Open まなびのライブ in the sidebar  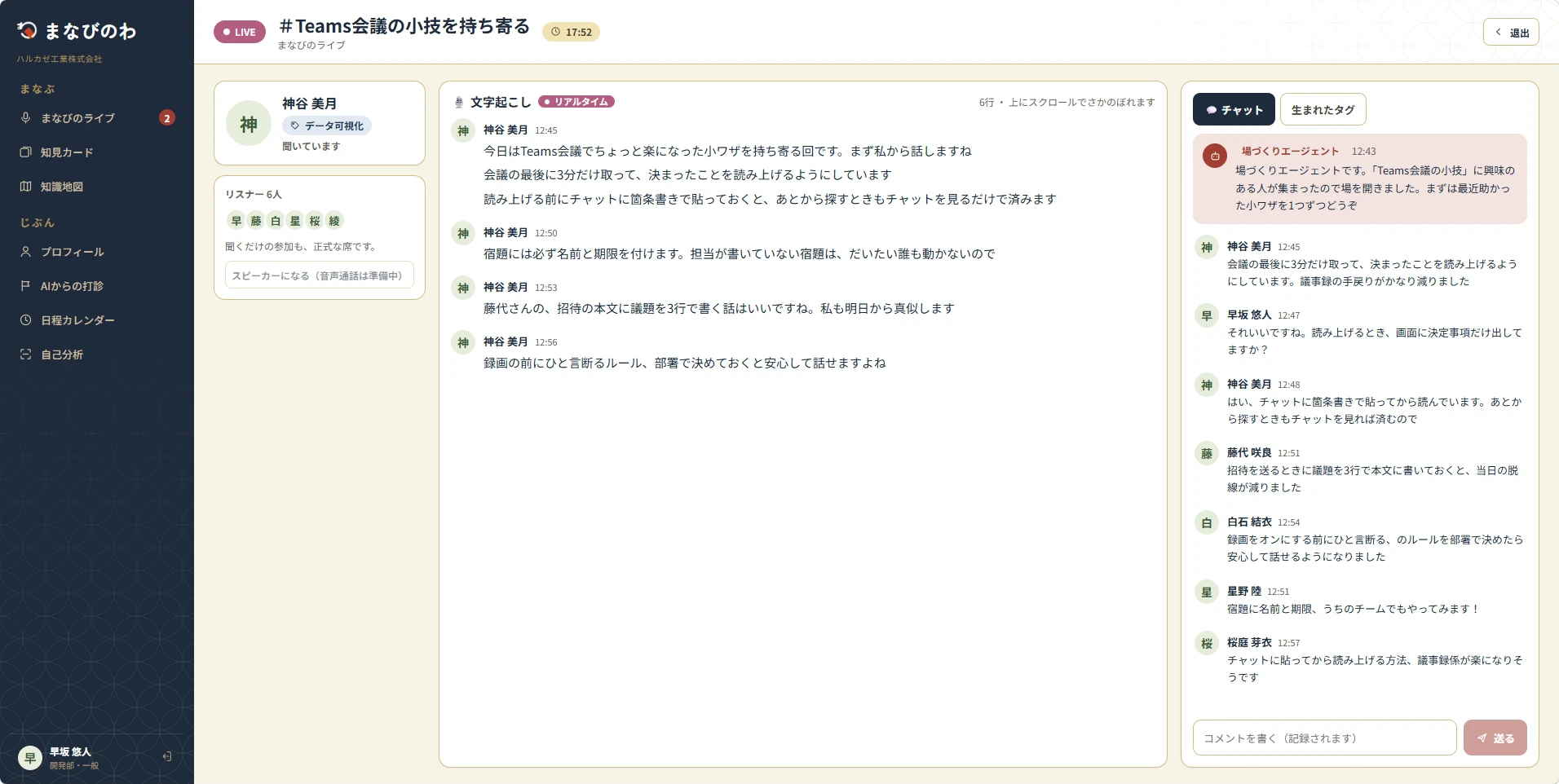[97, 118]
